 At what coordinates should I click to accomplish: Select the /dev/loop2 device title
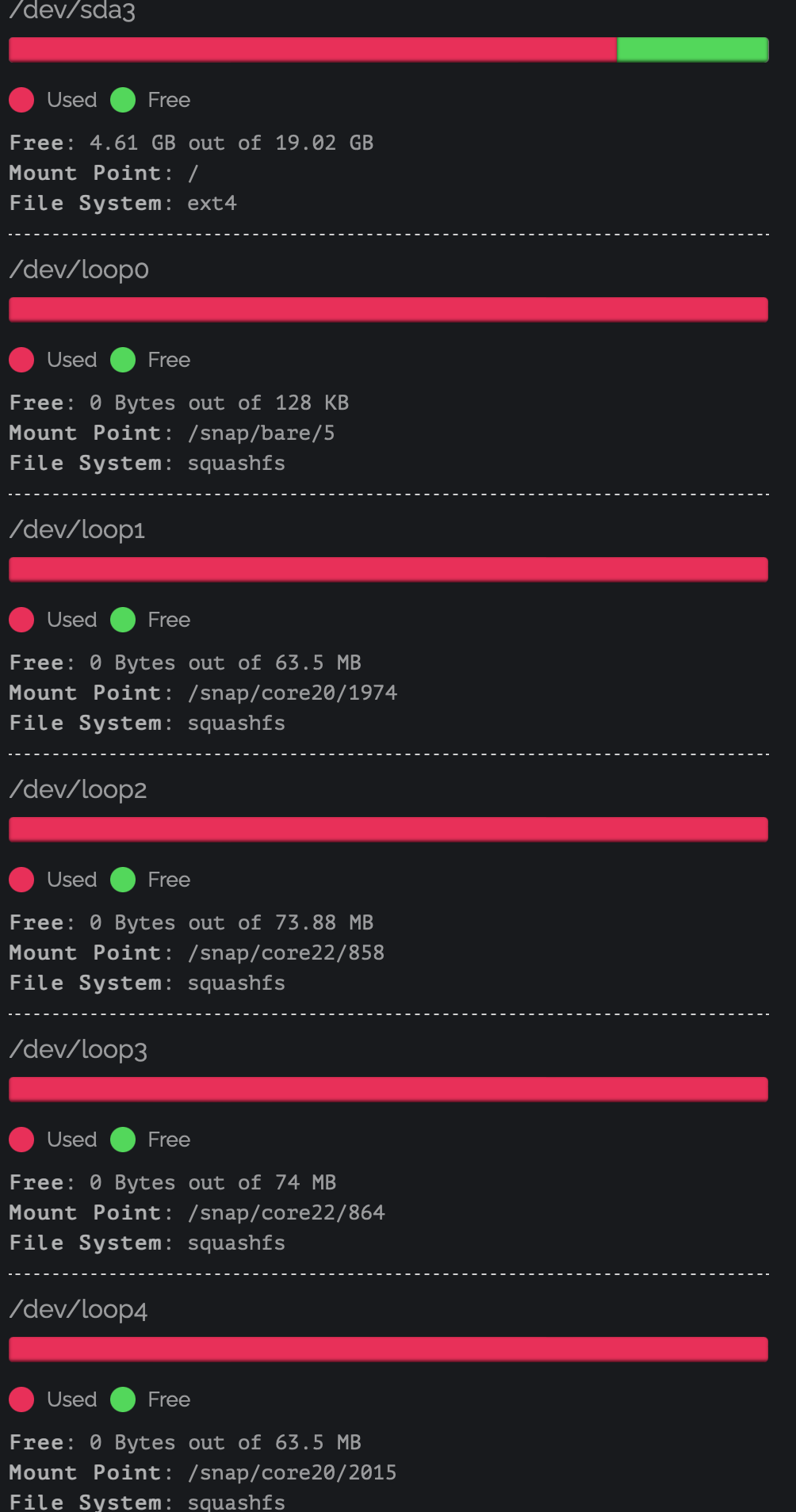click(x=78, y=789)
